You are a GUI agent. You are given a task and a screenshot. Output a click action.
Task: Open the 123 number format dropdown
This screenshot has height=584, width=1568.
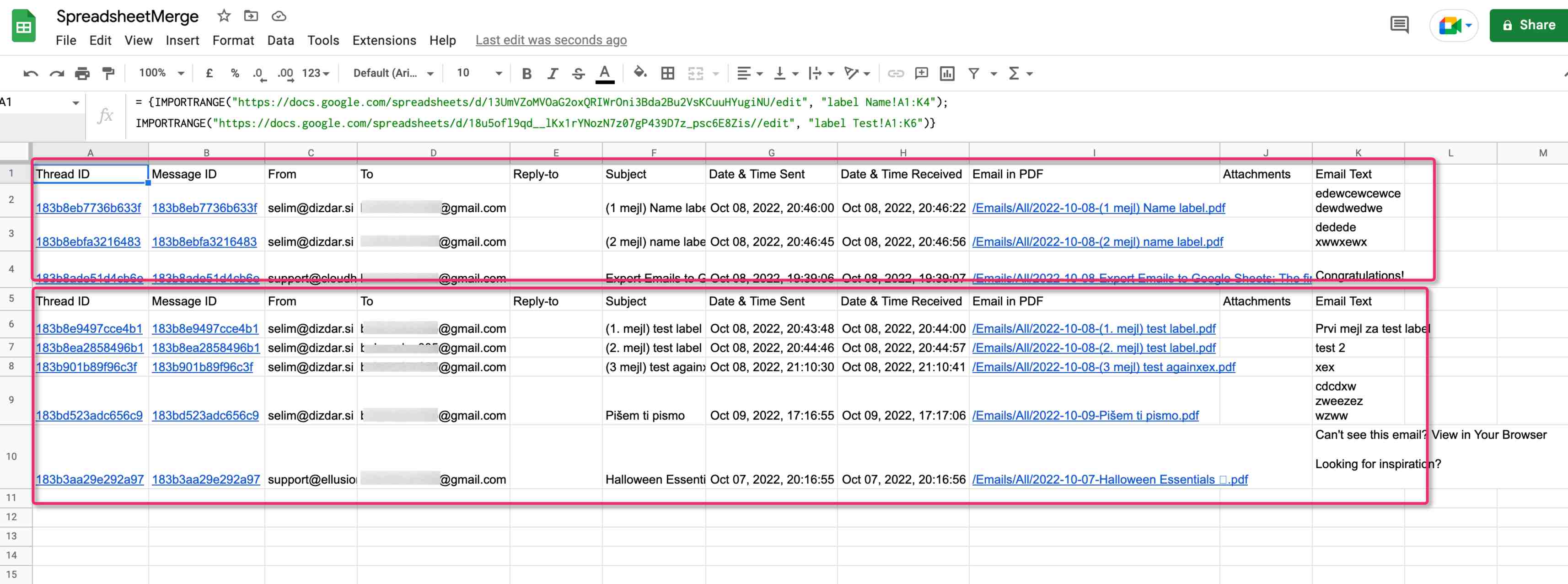pos(315,73)
